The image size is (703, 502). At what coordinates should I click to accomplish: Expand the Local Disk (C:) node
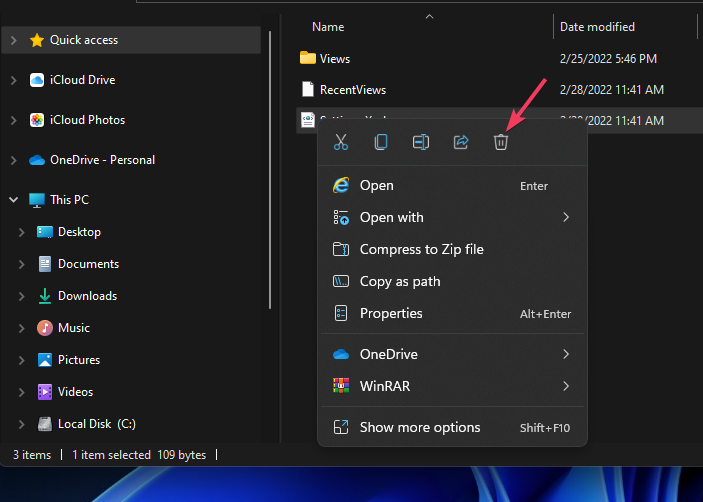pyautogui.click(x=22, y=424)
